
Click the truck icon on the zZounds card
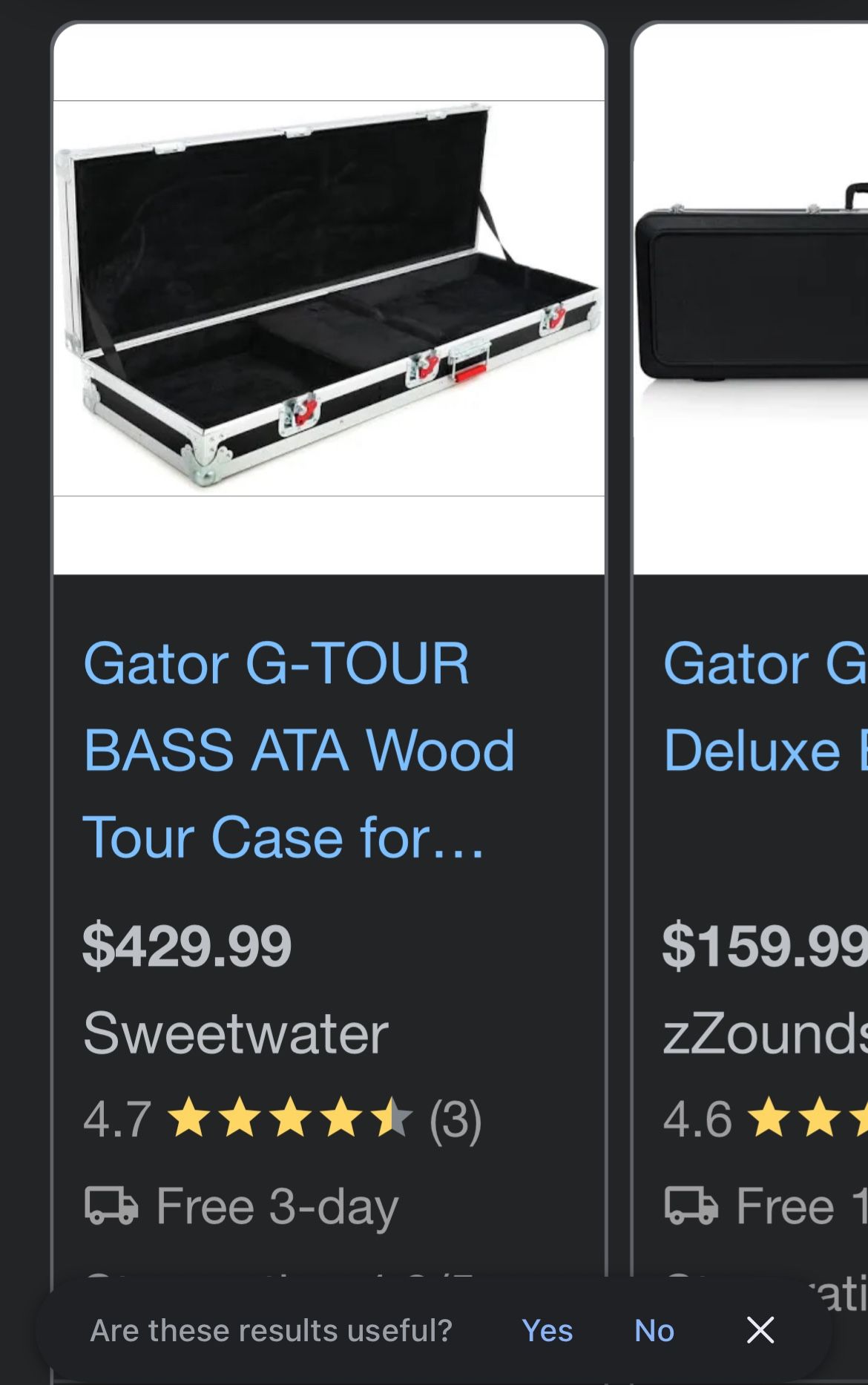(x=691, y=1205)
